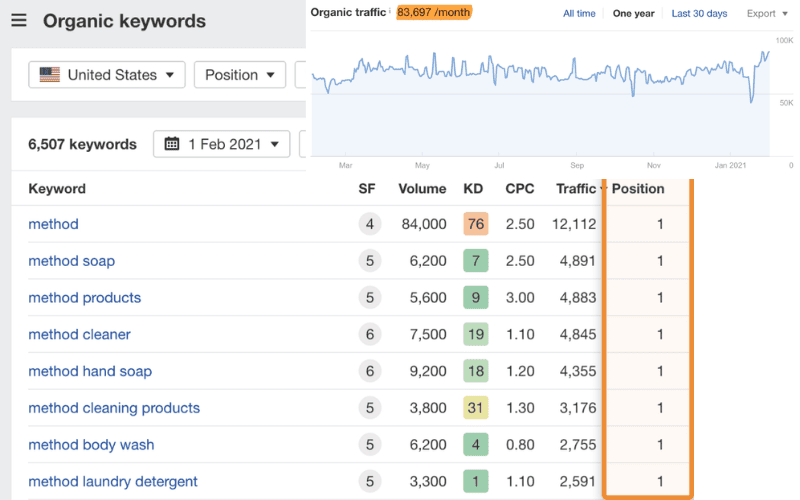This screenshot has height=500, width=800.
Task: Click SF badge 6 for 'method hand soap'
Action: [370, 371]
